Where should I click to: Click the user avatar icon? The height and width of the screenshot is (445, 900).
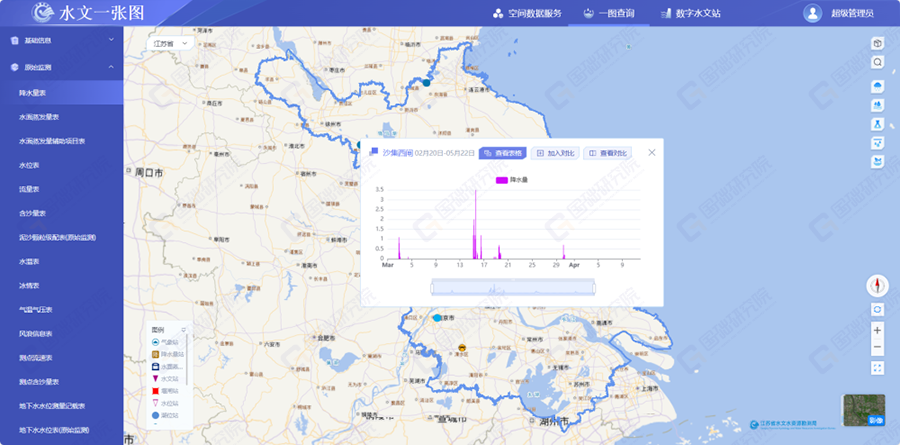tap(812, 13)
